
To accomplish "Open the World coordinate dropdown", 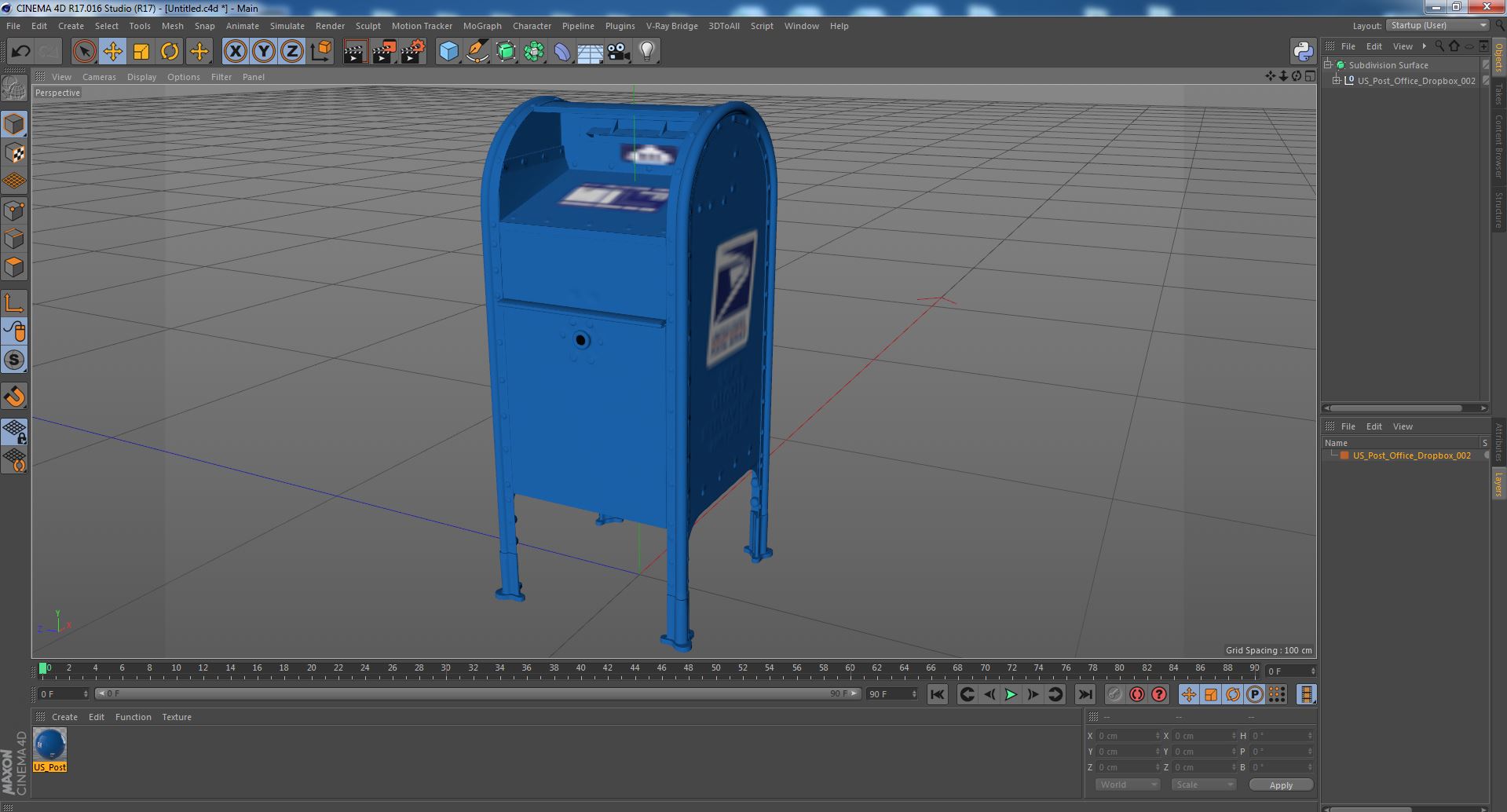I will 1127,785.
